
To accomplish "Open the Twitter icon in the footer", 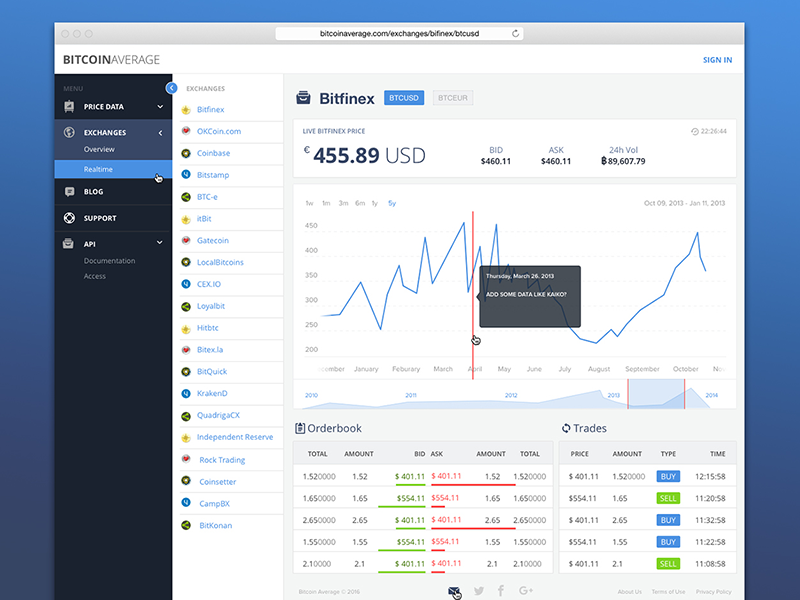I will 478,590.
